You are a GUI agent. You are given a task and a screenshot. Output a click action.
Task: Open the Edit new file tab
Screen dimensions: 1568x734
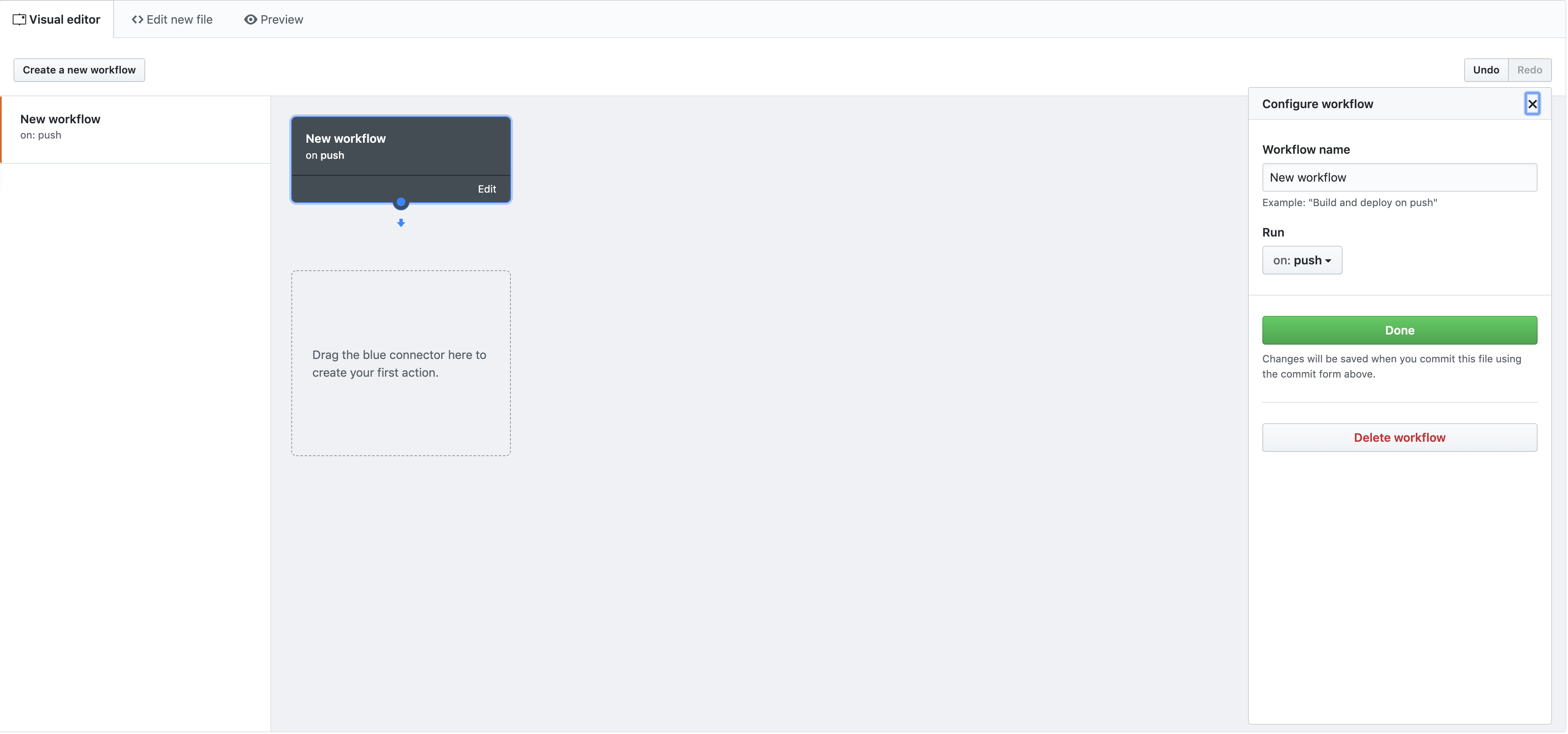point(172,19)
